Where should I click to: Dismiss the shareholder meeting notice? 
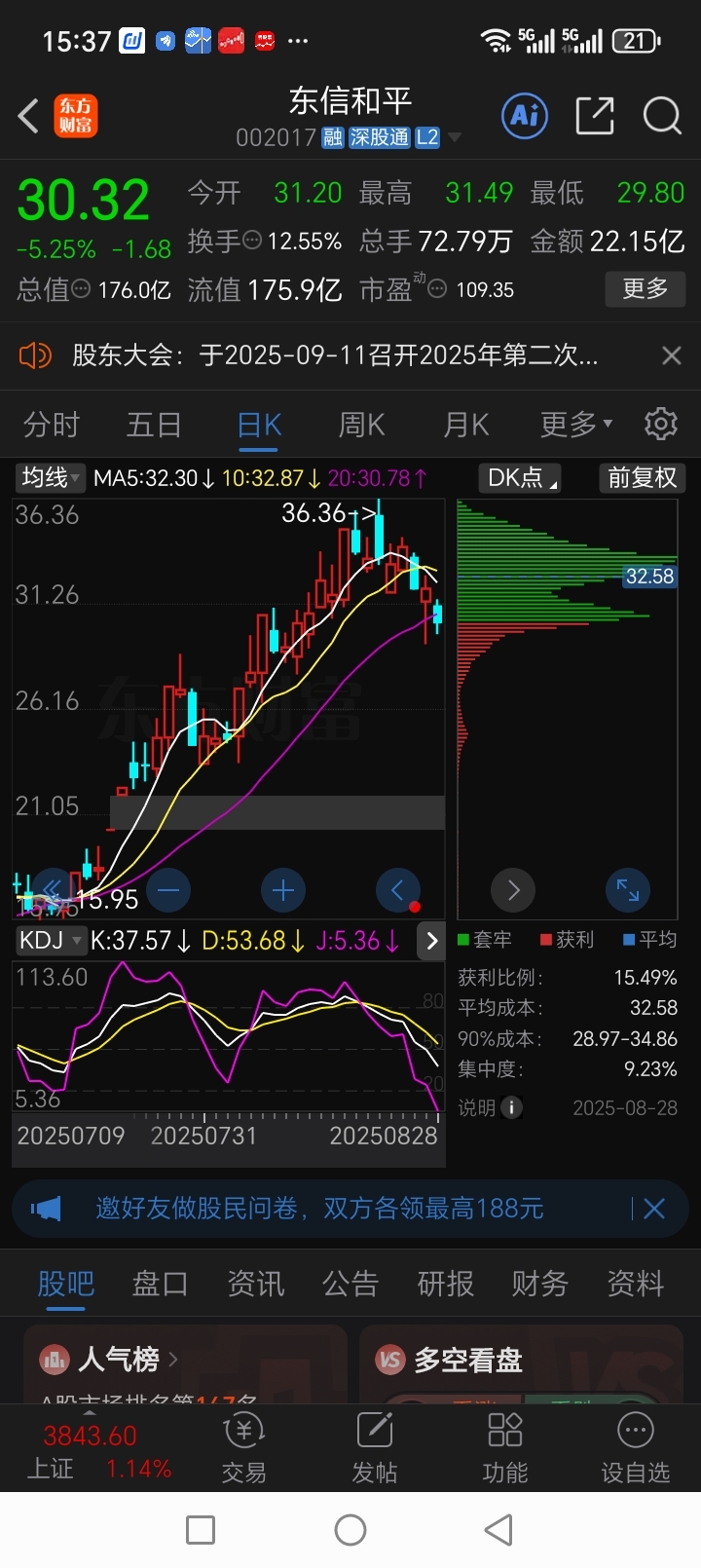pyautogui.click(x=672, y=355)
